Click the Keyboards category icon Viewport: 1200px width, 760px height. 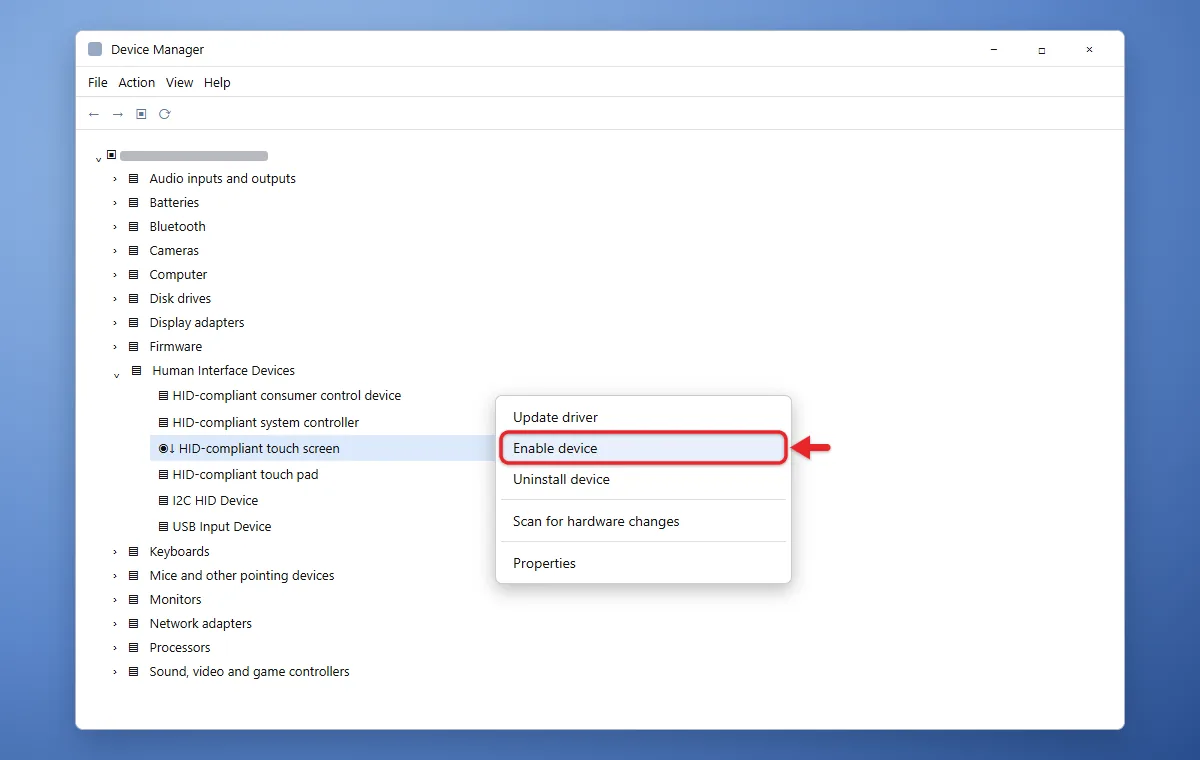click(x=134, y=552)
